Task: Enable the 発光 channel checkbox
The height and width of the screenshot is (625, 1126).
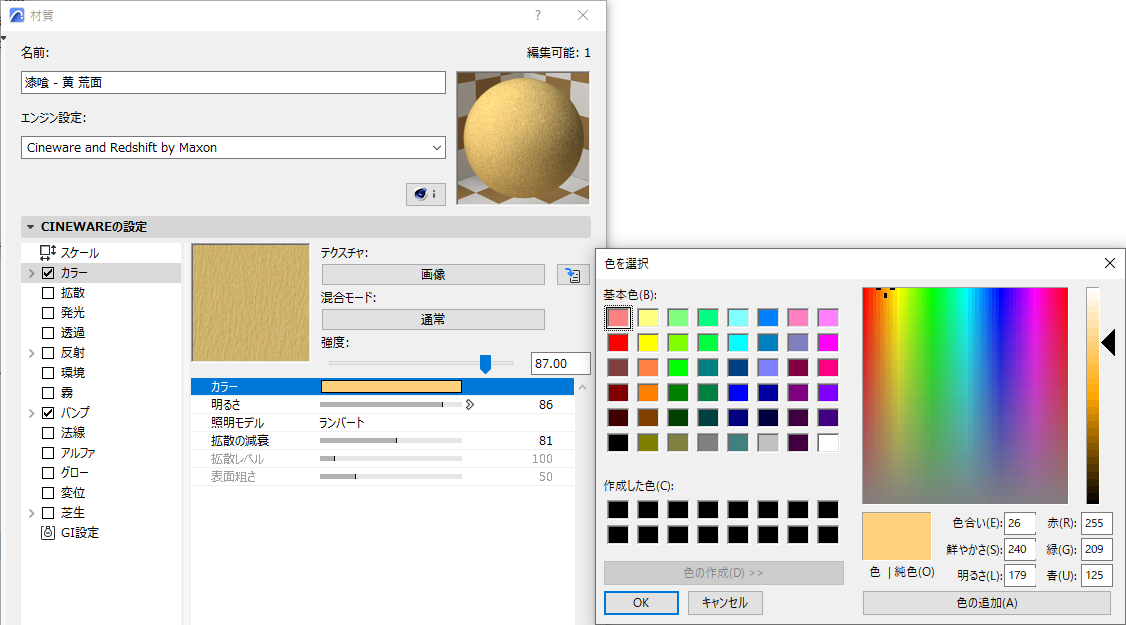Action: (46, 314)
